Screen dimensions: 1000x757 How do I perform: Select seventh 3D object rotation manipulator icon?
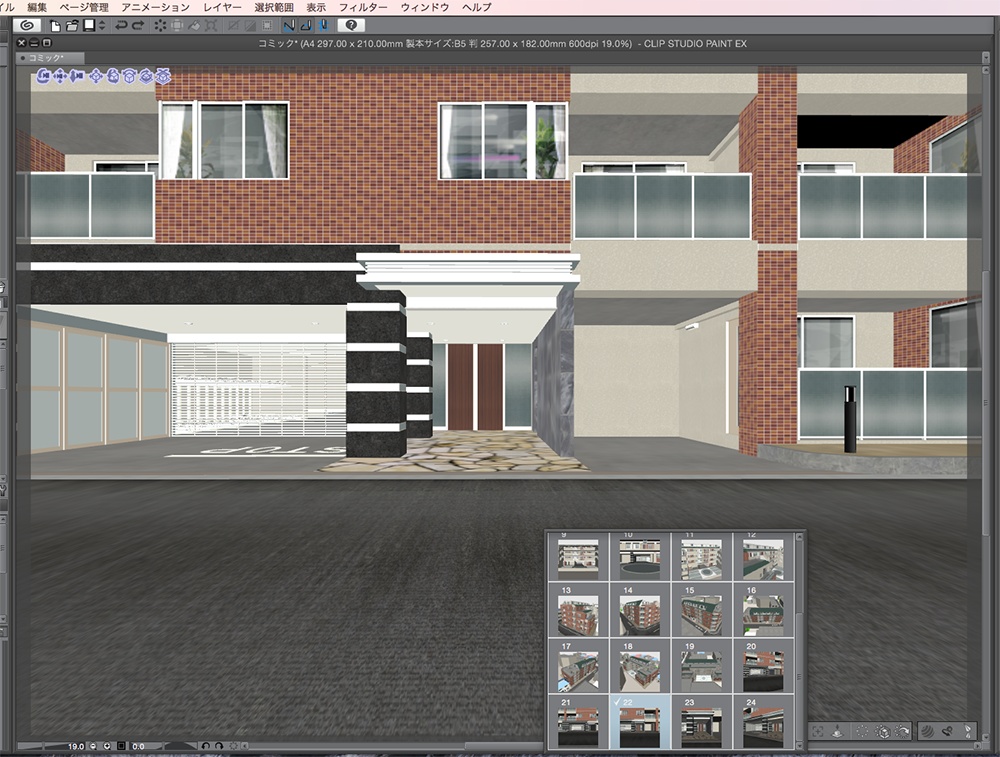(146, 77)
